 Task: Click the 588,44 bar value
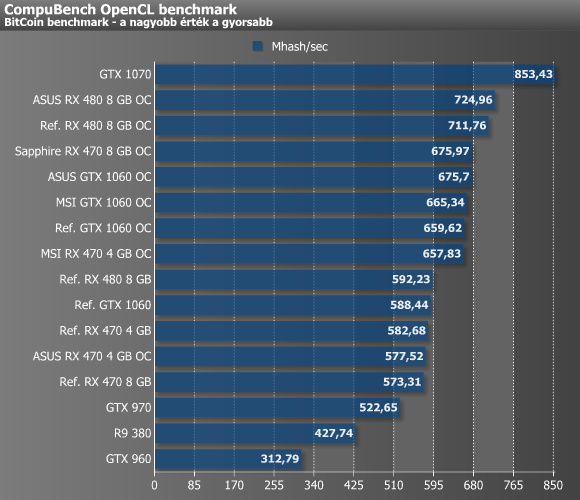(409, 305)
